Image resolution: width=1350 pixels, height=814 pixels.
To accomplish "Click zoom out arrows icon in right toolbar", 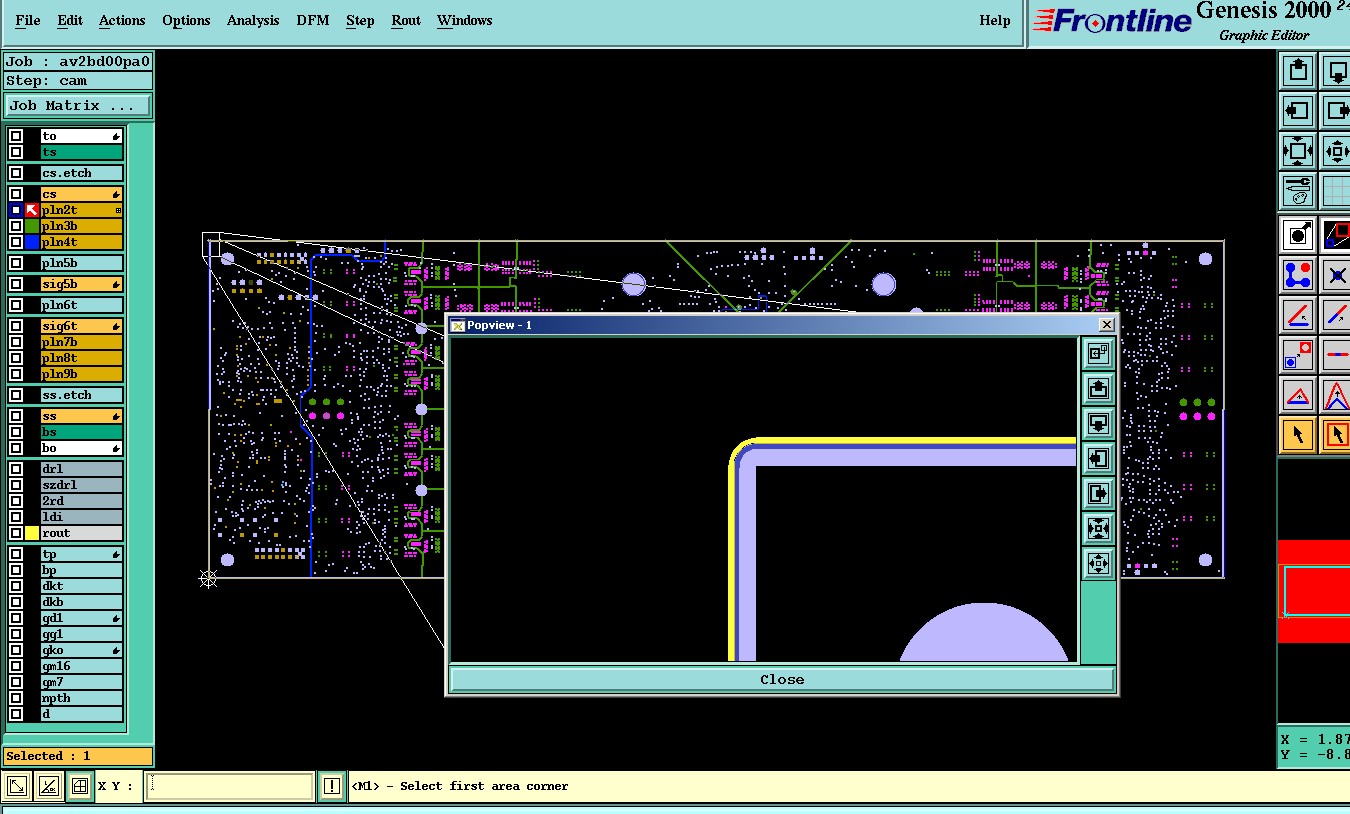I will pyautogui.click(x=1298, y=151).
